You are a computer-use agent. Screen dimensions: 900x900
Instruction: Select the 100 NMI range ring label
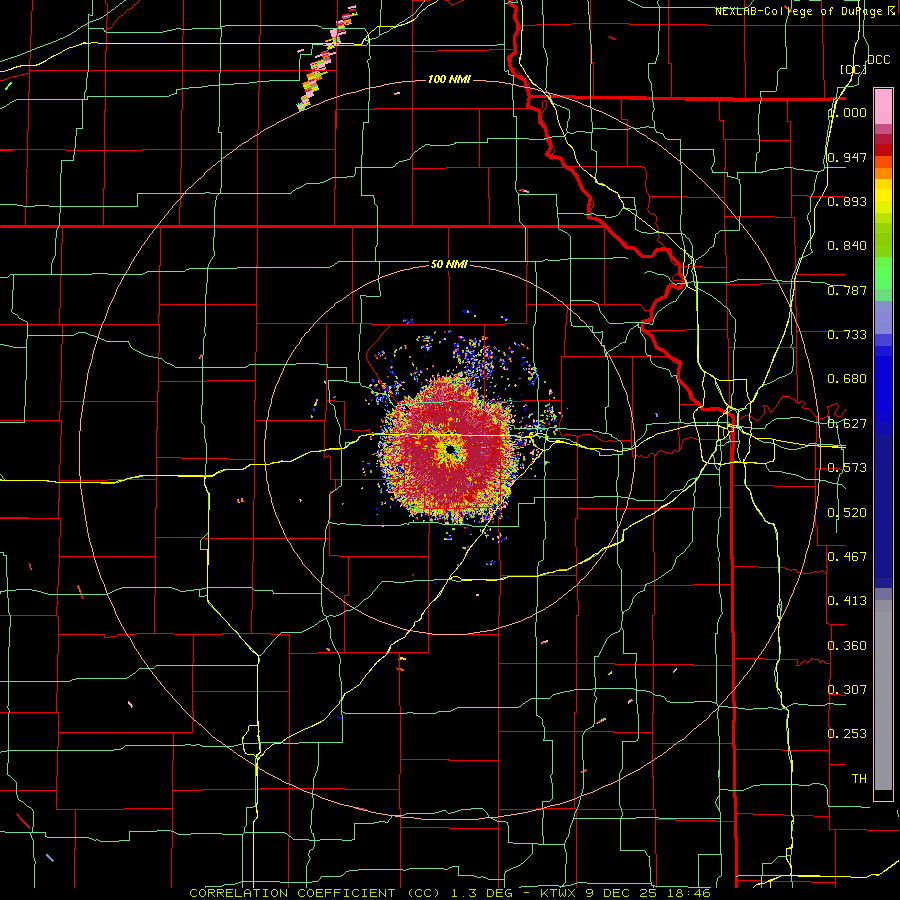tap(449, 79)
